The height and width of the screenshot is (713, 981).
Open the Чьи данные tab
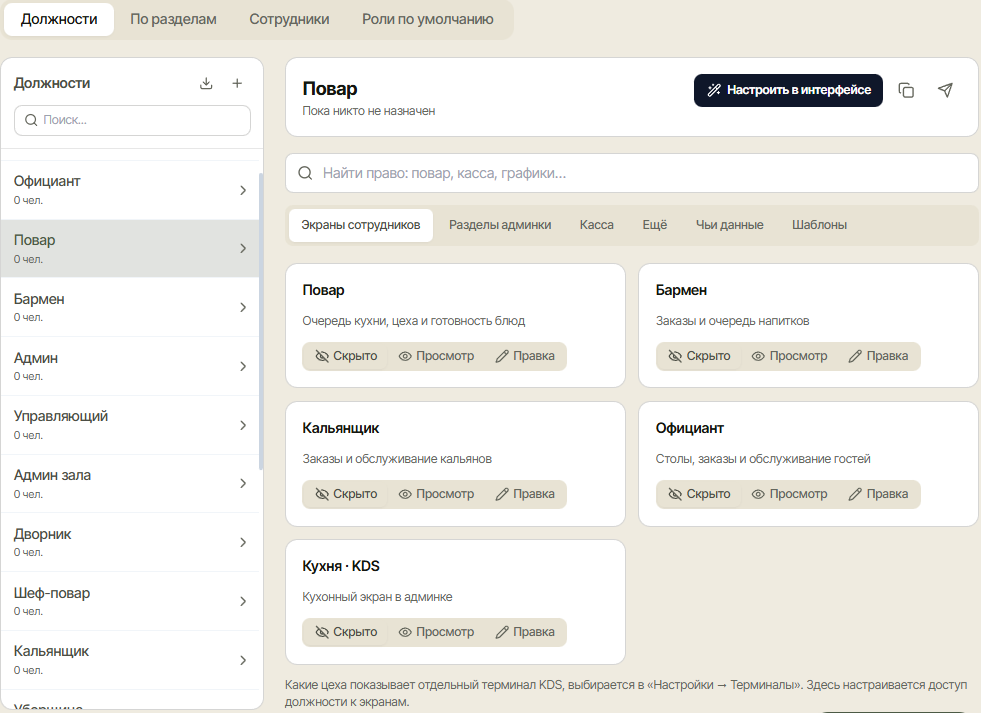[729, 225]
